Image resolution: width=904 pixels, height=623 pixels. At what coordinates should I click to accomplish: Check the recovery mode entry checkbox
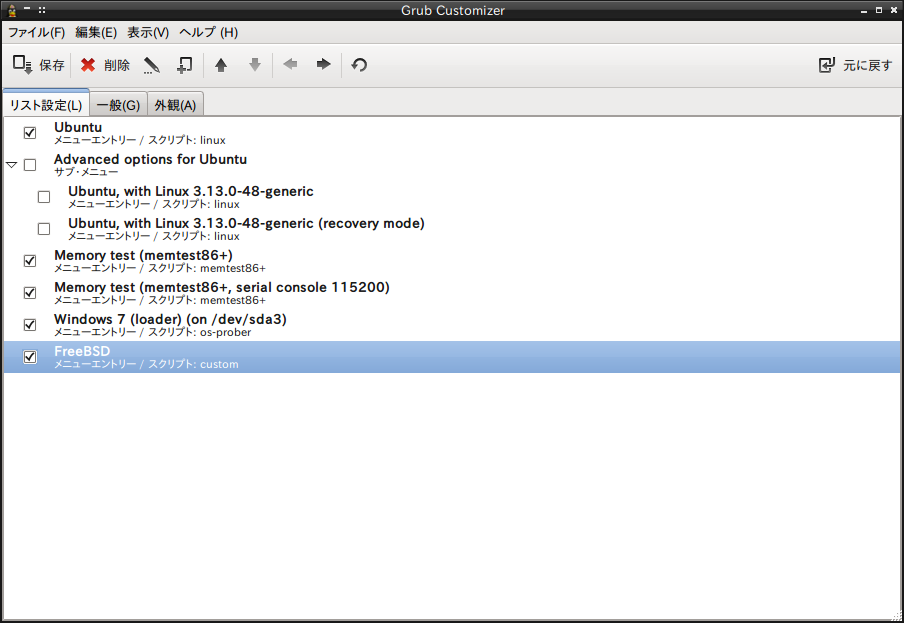point(44,229)
